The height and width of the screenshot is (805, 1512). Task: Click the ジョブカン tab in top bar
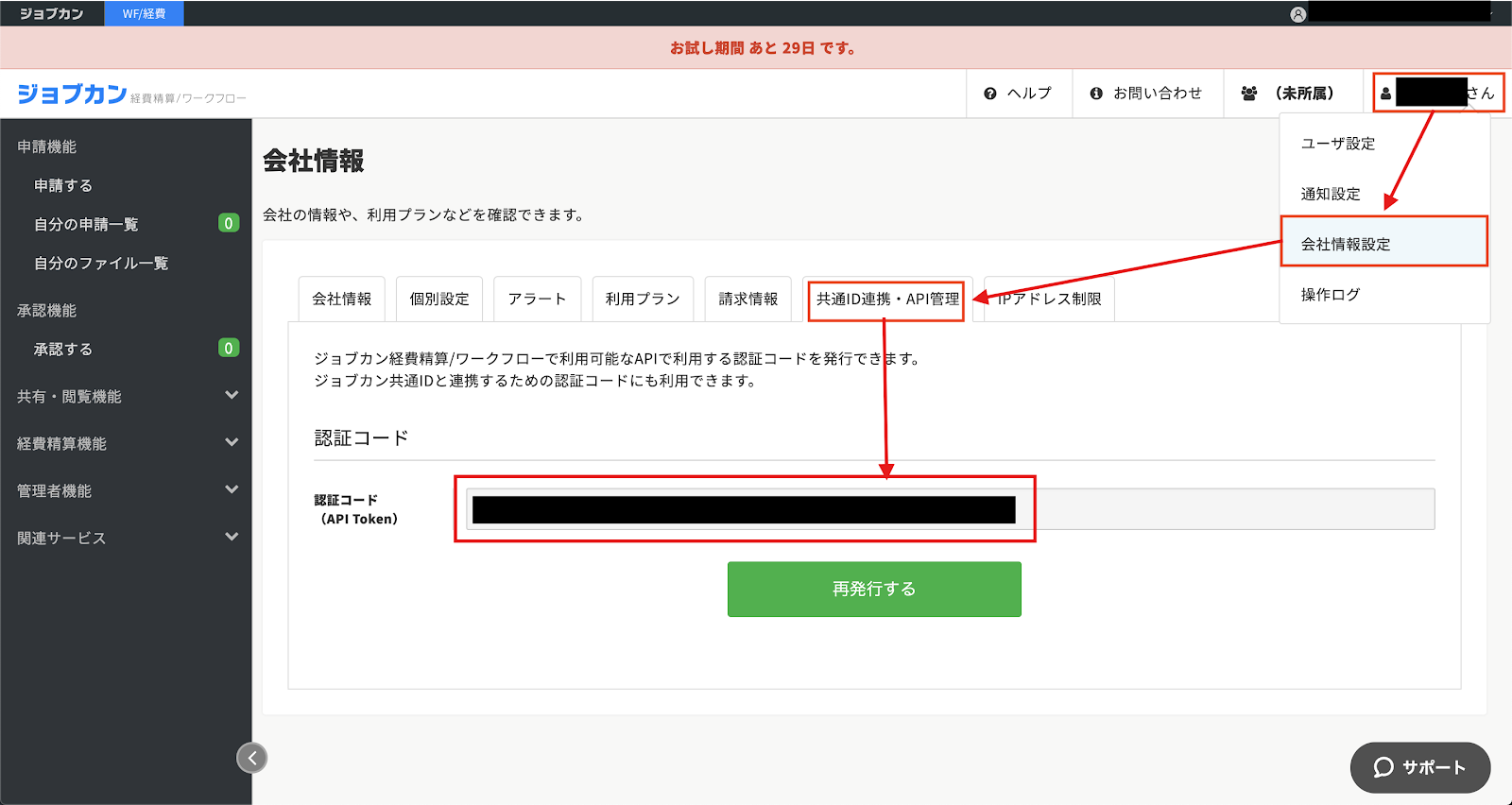pos(52,13)
